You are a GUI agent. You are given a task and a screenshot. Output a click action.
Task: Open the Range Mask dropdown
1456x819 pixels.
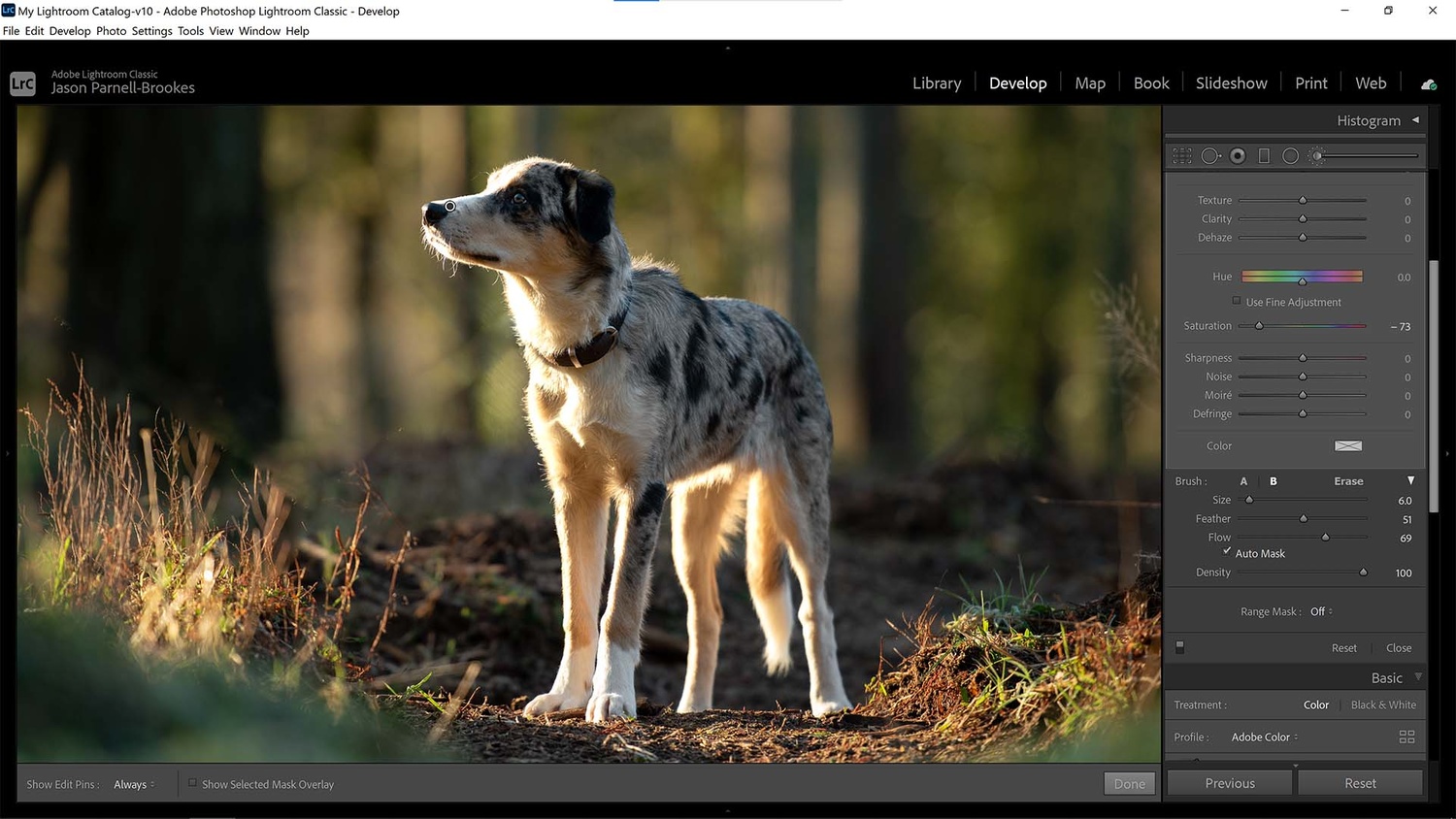tap(1321, 611)
